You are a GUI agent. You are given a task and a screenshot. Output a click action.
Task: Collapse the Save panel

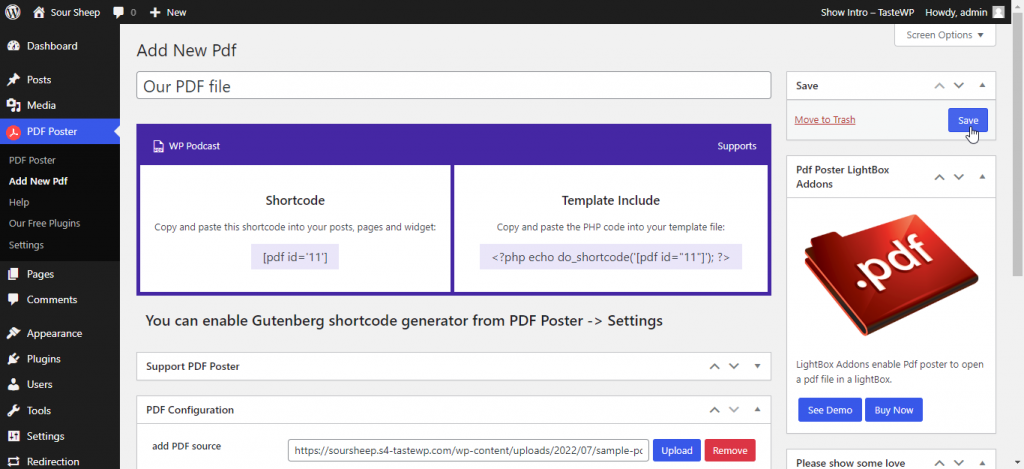pyautogui.click(x=982, y=86)
